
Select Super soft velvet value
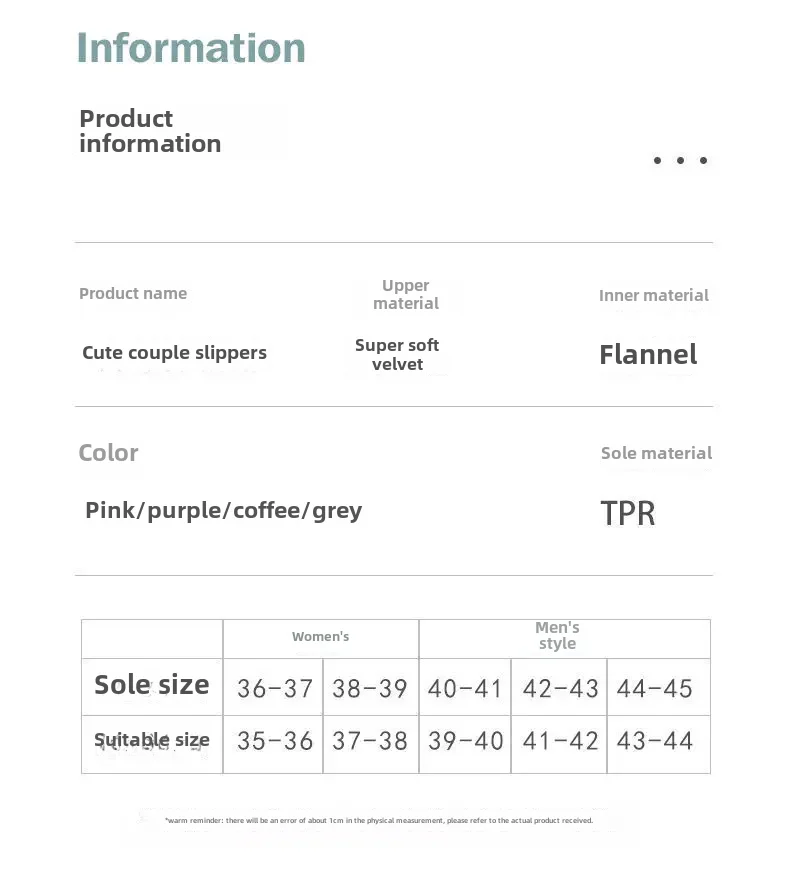(397, 355)
